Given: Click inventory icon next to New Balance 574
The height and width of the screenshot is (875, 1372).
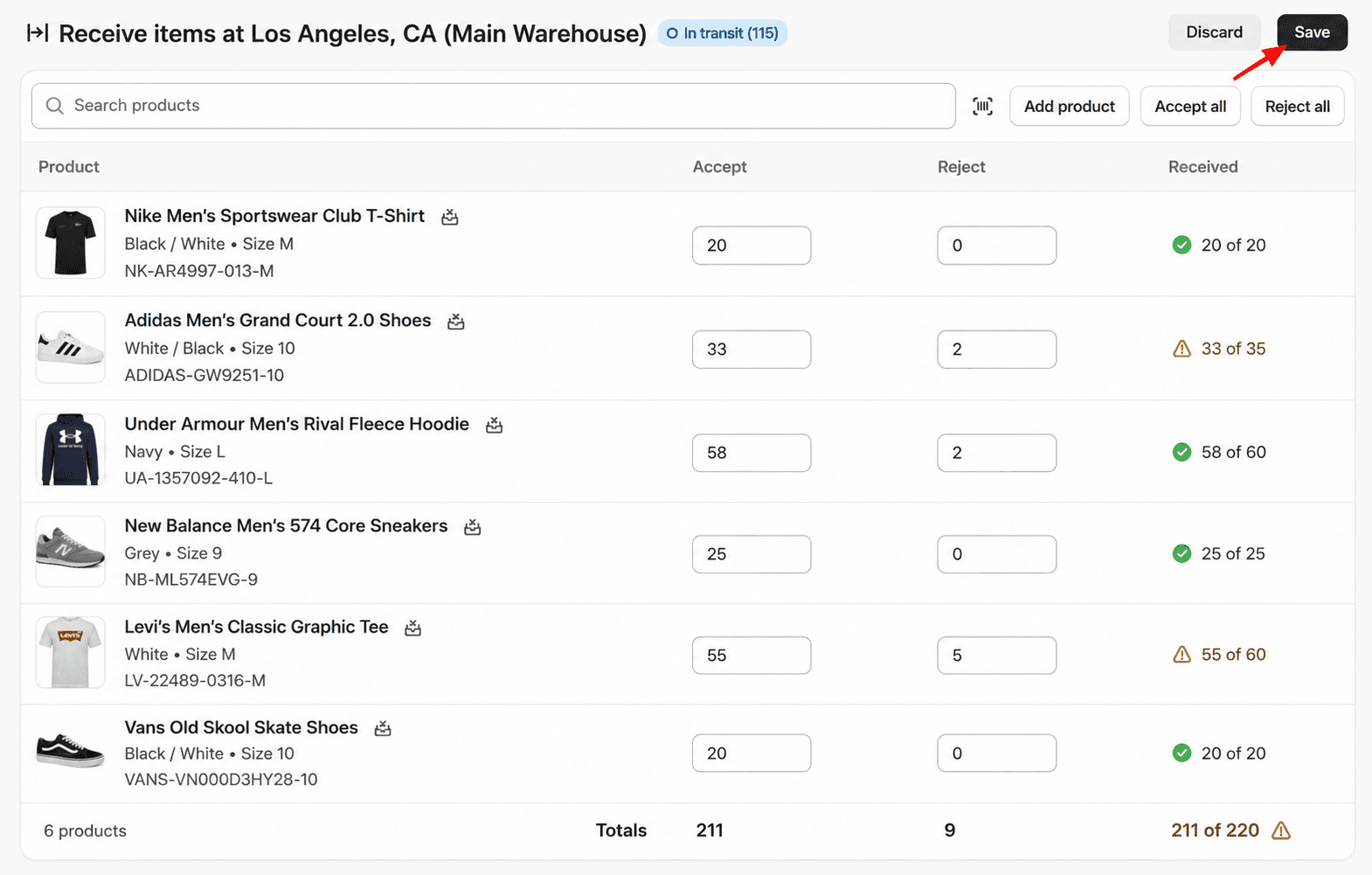Looking at the screenshot, I should 473,527.
